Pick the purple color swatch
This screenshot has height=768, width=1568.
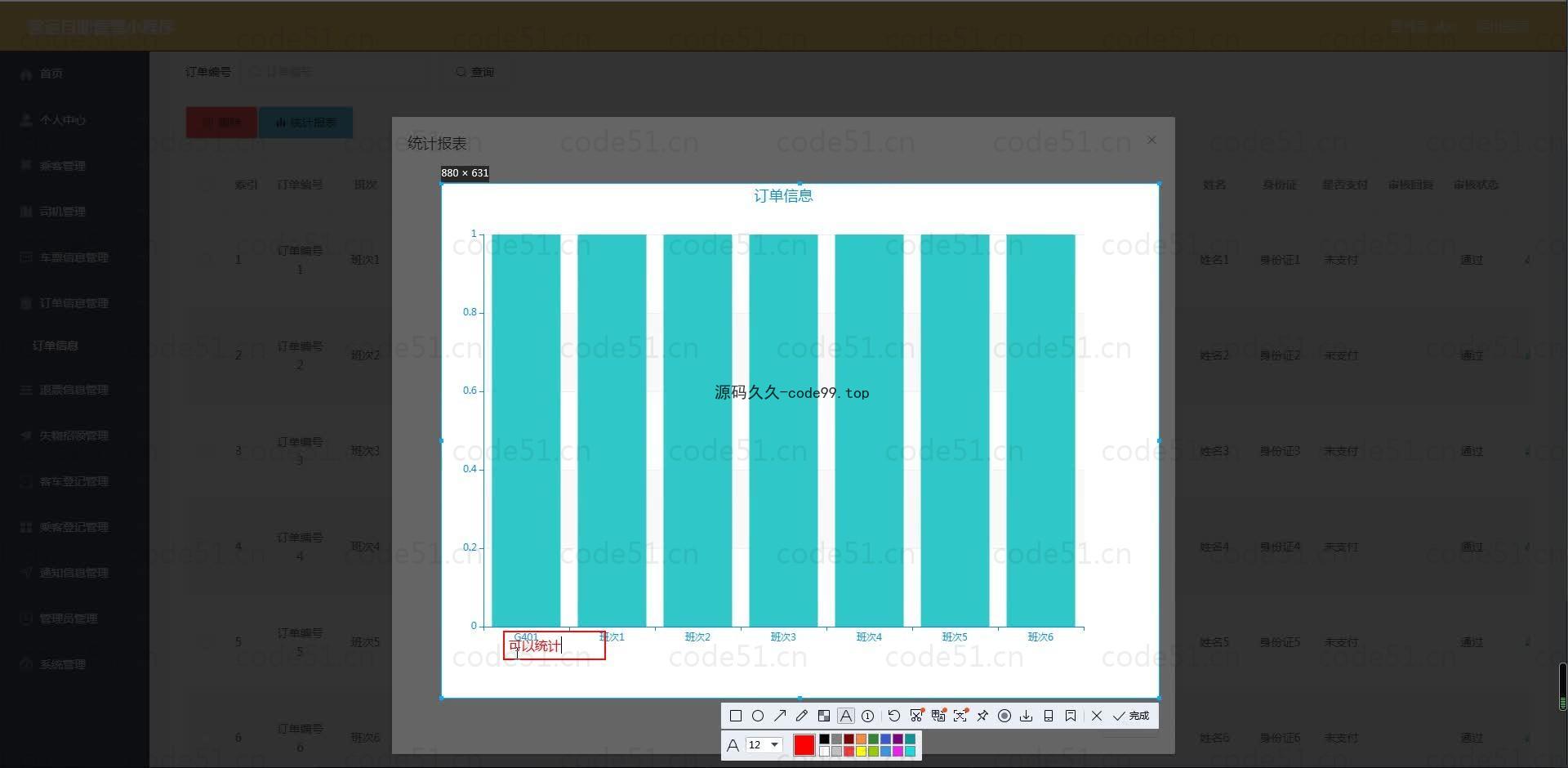pyautogui.click(x=898, y=739)
